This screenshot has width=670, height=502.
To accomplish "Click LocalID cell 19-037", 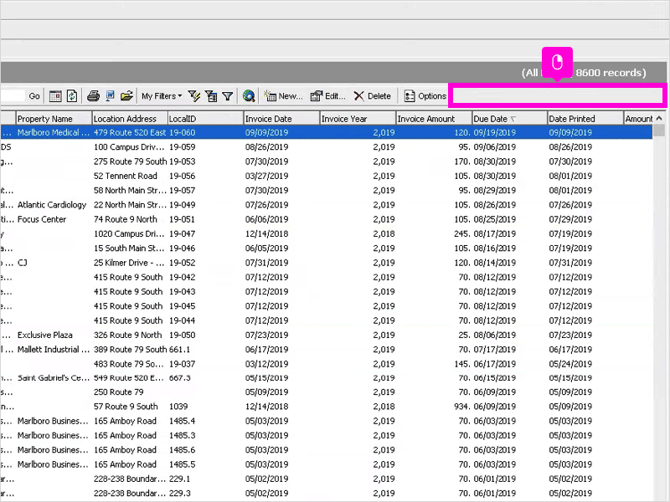I will pos(182,364).
